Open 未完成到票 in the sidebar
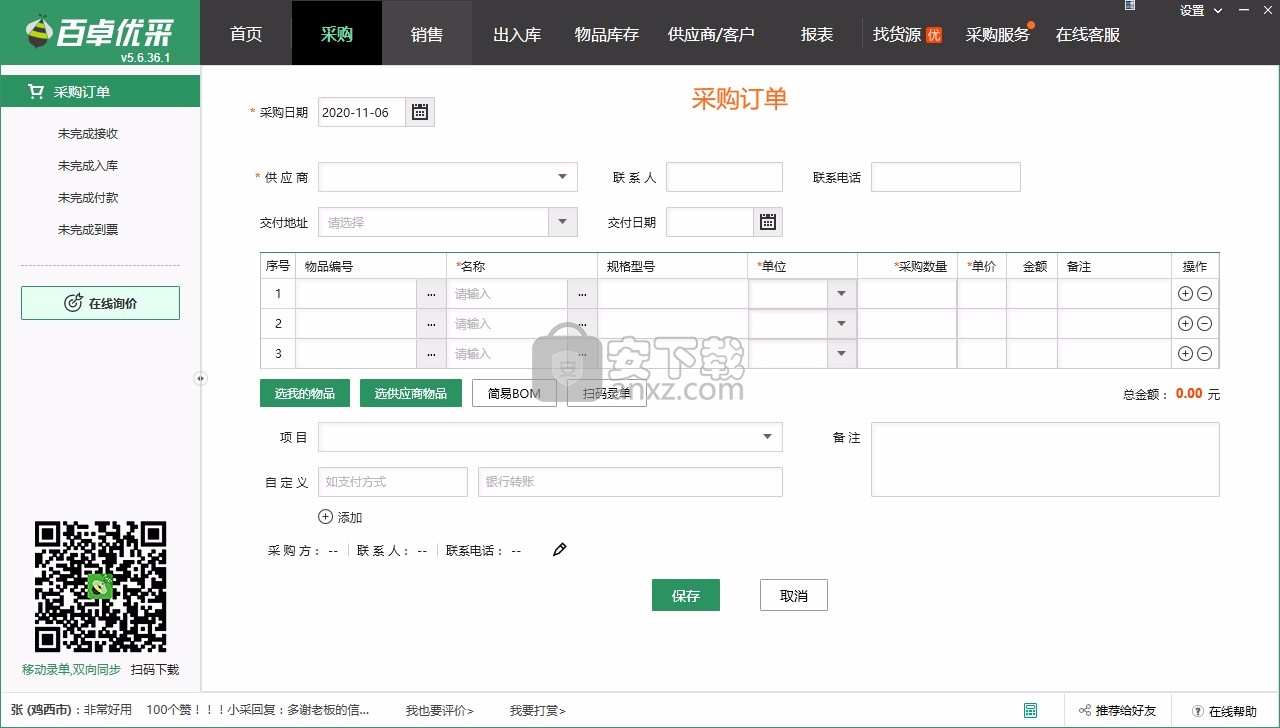Image resolution: width=1280 pixels, height=728 pixels. click(88, 230)
